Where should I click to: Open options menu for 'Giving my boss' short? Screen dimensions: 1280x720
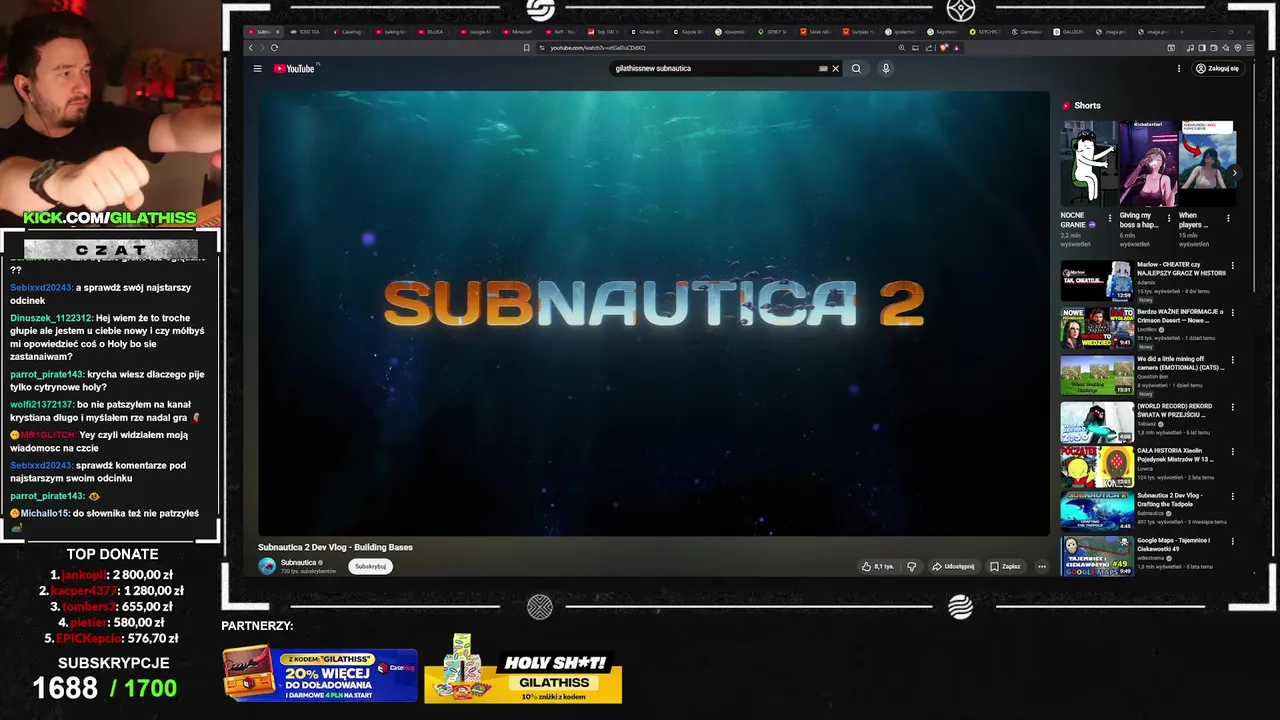(x=1169, y=218)
